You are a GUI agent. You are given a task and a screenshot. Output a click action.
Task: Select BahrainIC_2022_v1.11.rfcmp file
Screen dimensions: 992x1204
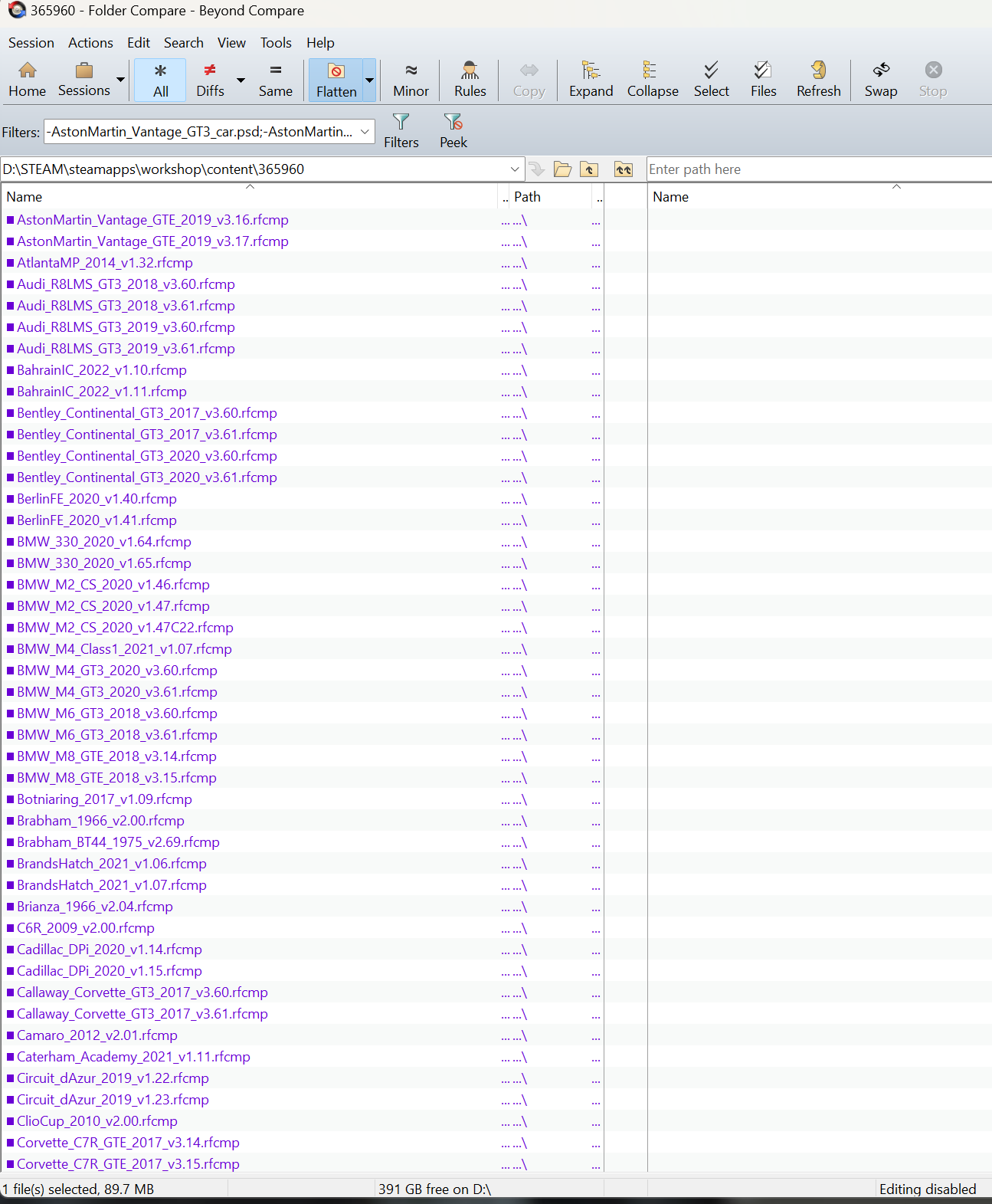click(102, 392)
